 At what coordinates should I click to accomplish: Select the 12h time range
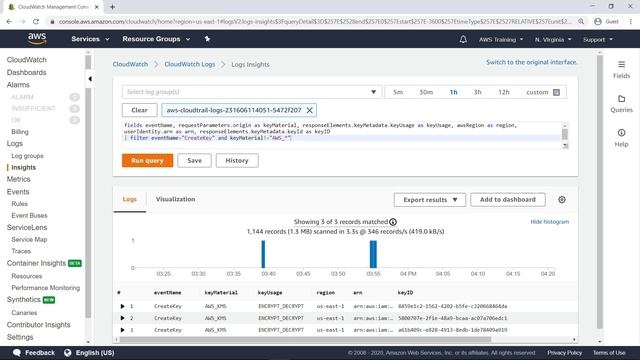(504, 92)
